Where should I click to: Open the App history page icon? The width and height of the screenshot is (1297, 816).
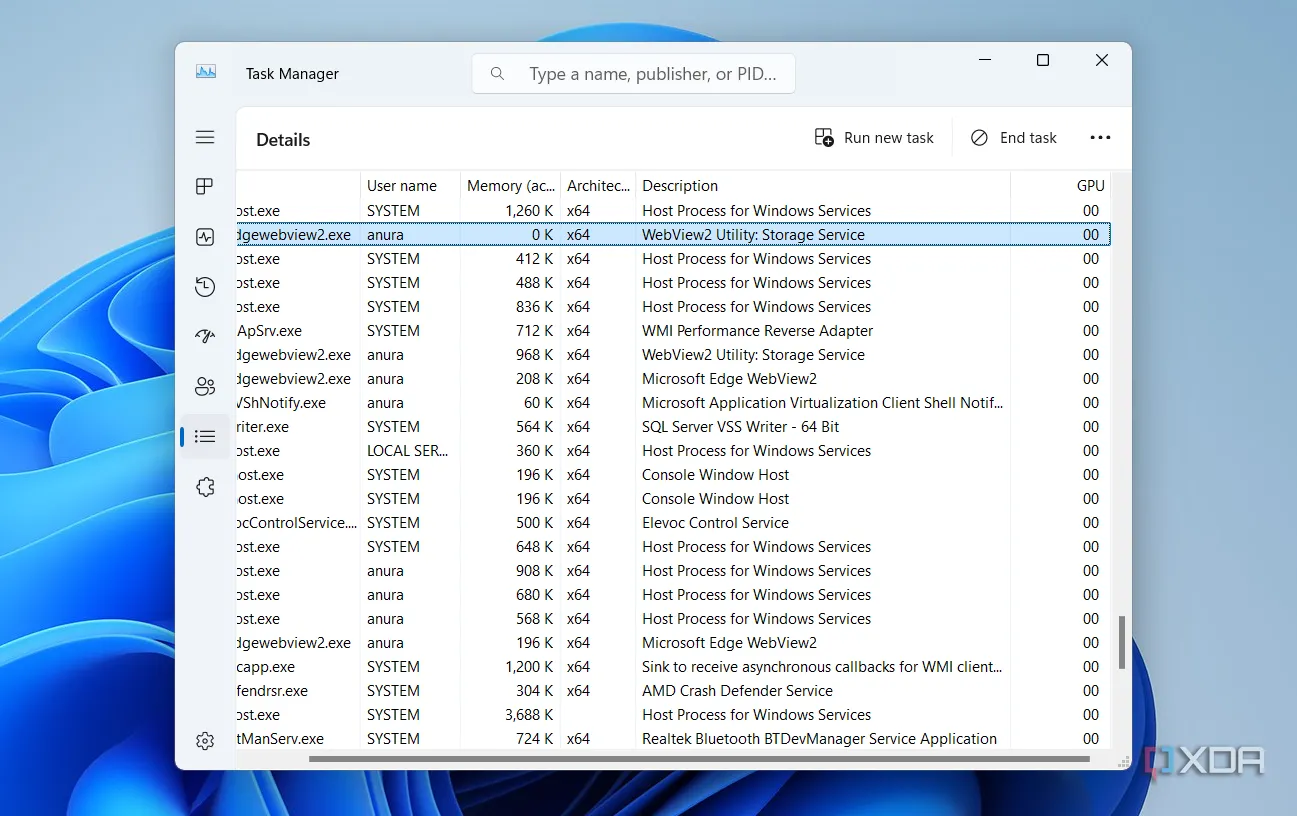click(x=205, y=287)
